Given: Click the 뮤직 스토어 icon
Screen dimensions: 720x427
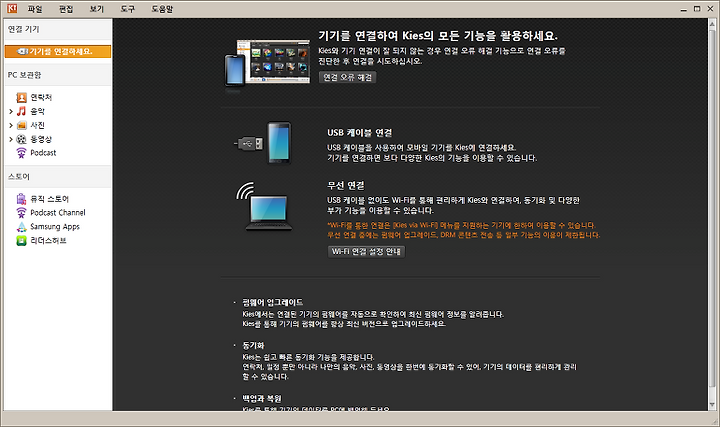Looking at the screenshot, I should pos(22,199).
